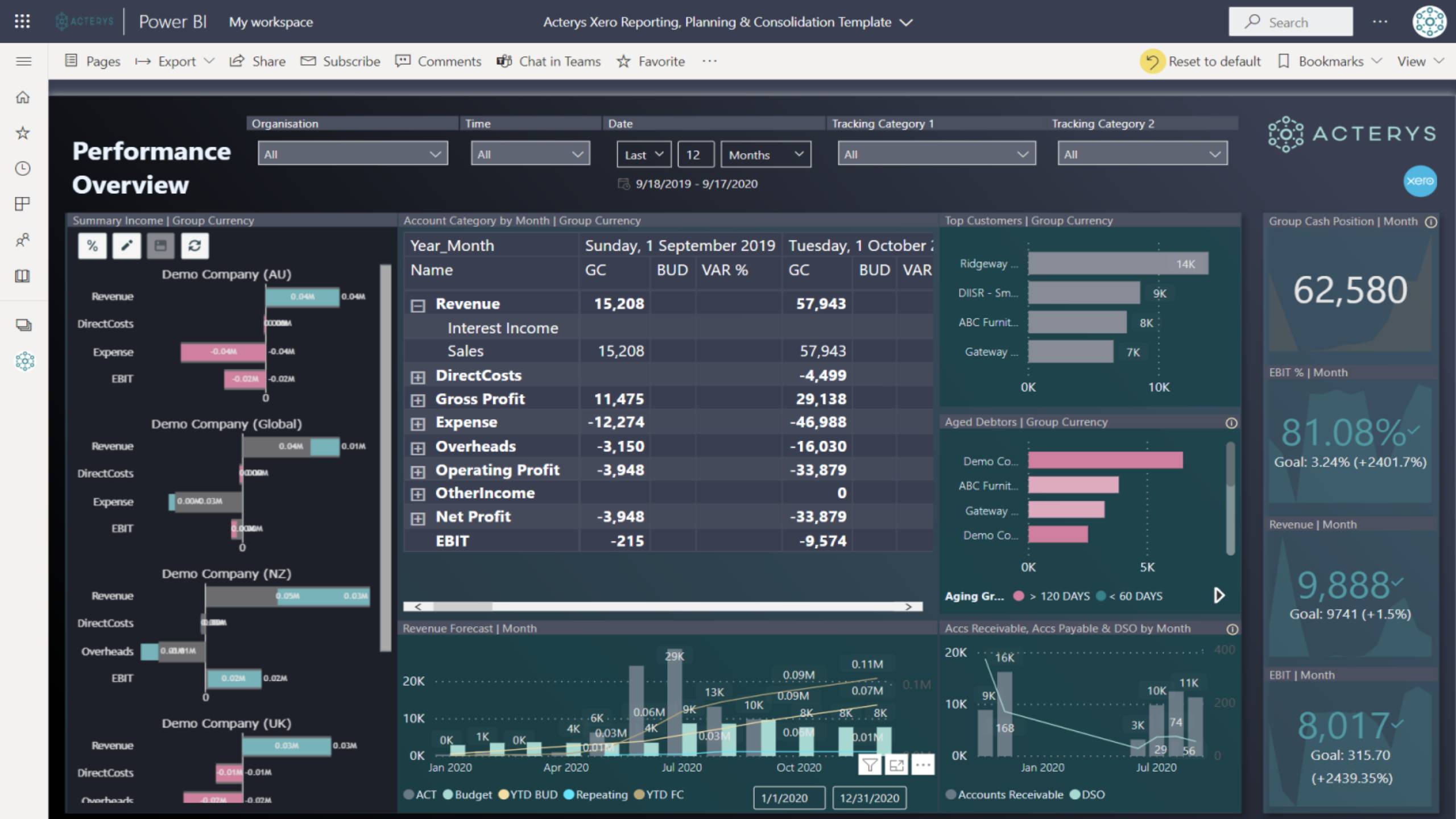The image size is (1456, 819).
Task: Open more options on Revenue Forecast chart
Action: pyautogui.click(x=923, y=765)
